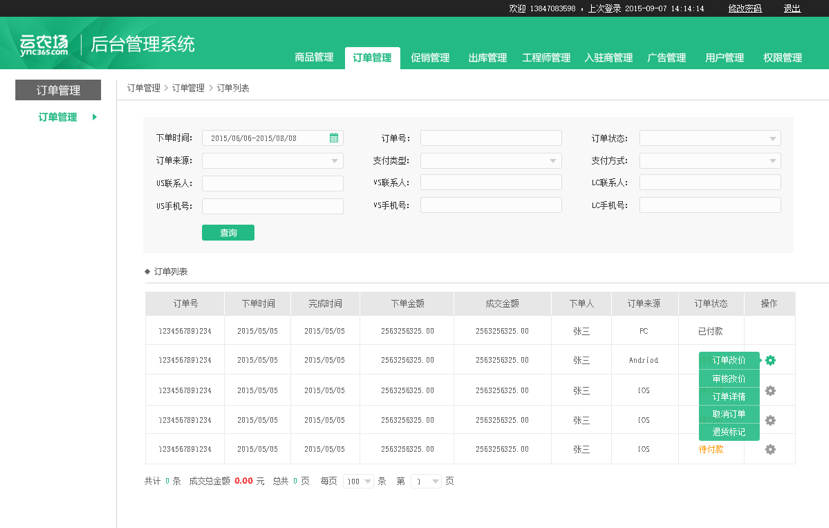This screenshot has height=528, width=829.
Task: Choose 取消订单 in the action popup
Action: pyautogui.click(x=729, y=414)
